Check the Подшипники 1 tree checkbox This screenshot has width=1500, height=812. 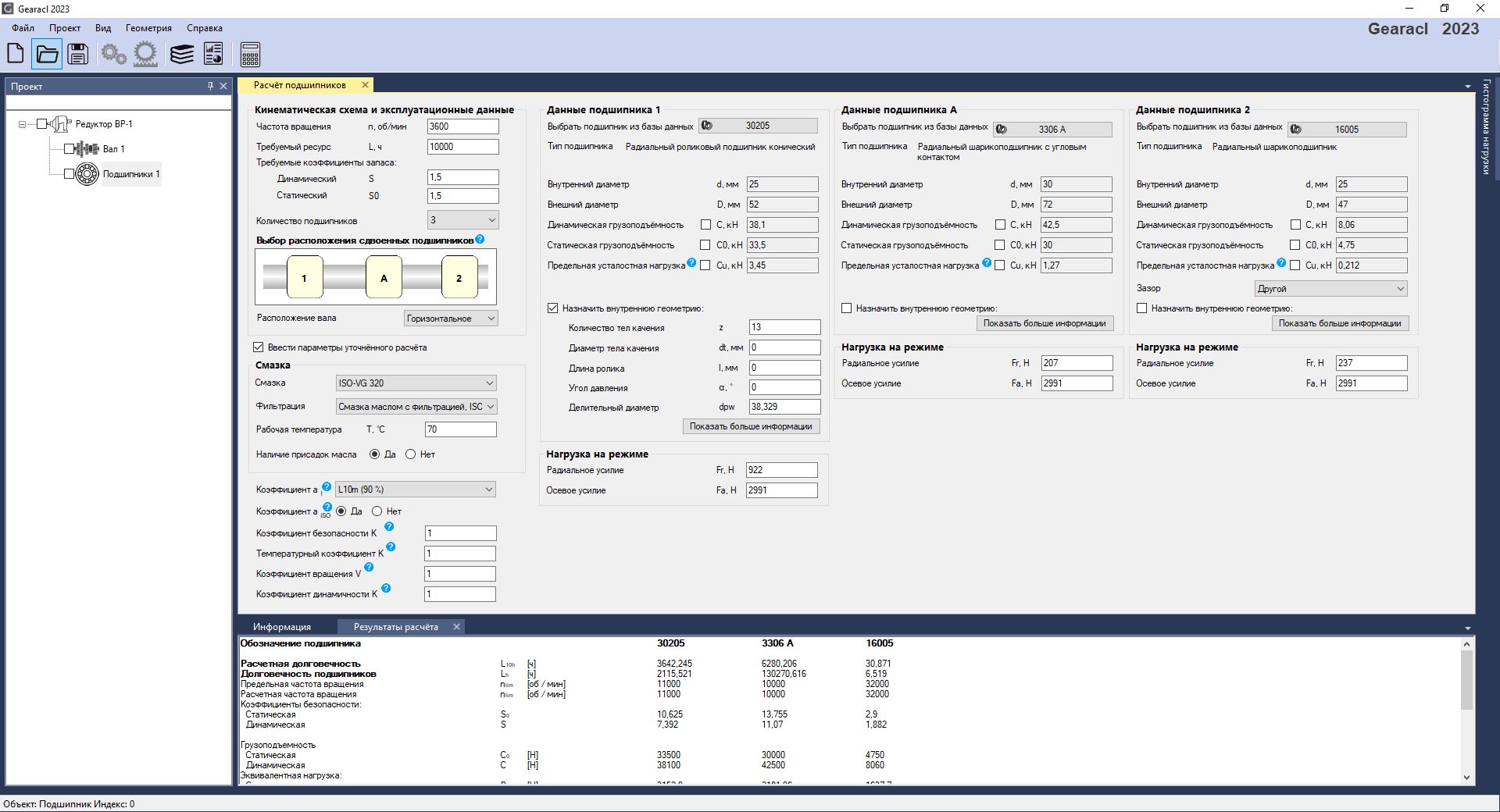point(69,173)
